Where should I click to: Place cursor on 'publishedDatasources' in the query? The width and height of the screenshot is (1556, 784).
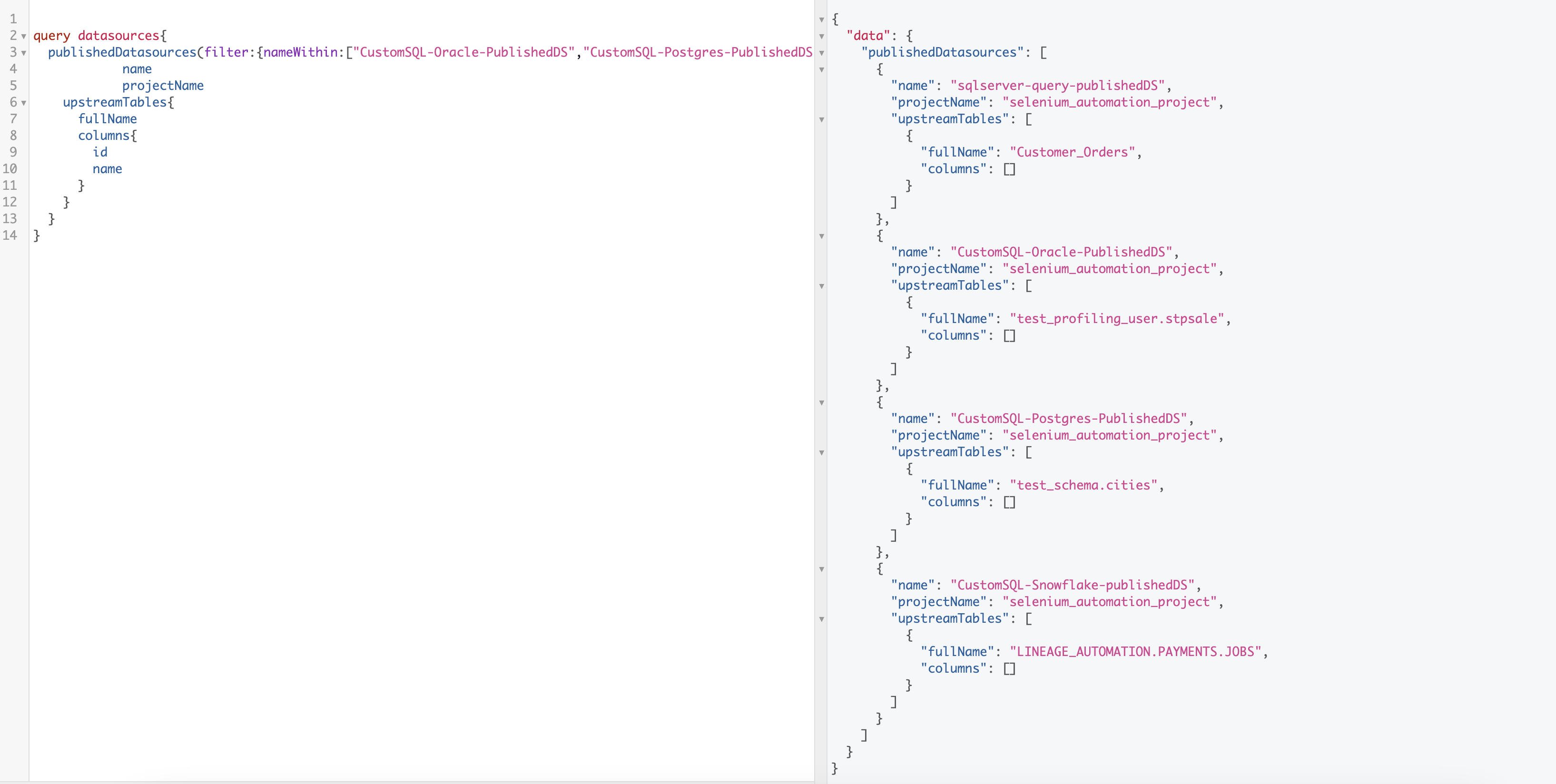[122, 52]
